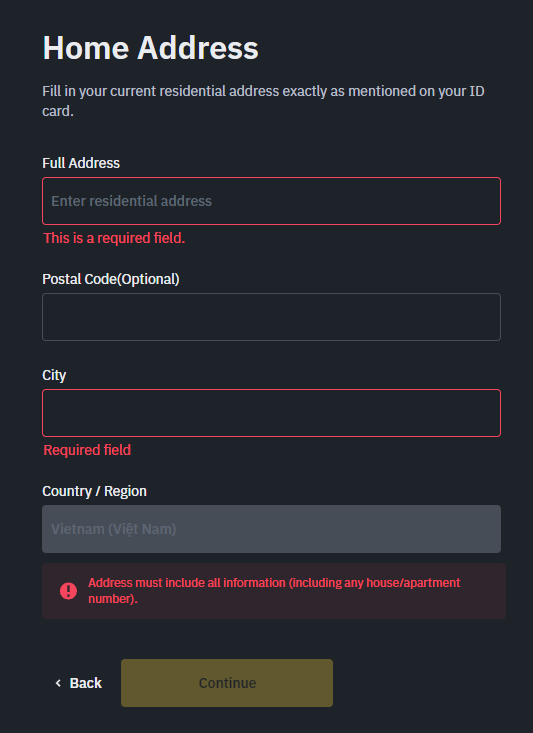Click the yellow Continue button
Screen dimensions: 533x733
(x=227, y=683)
